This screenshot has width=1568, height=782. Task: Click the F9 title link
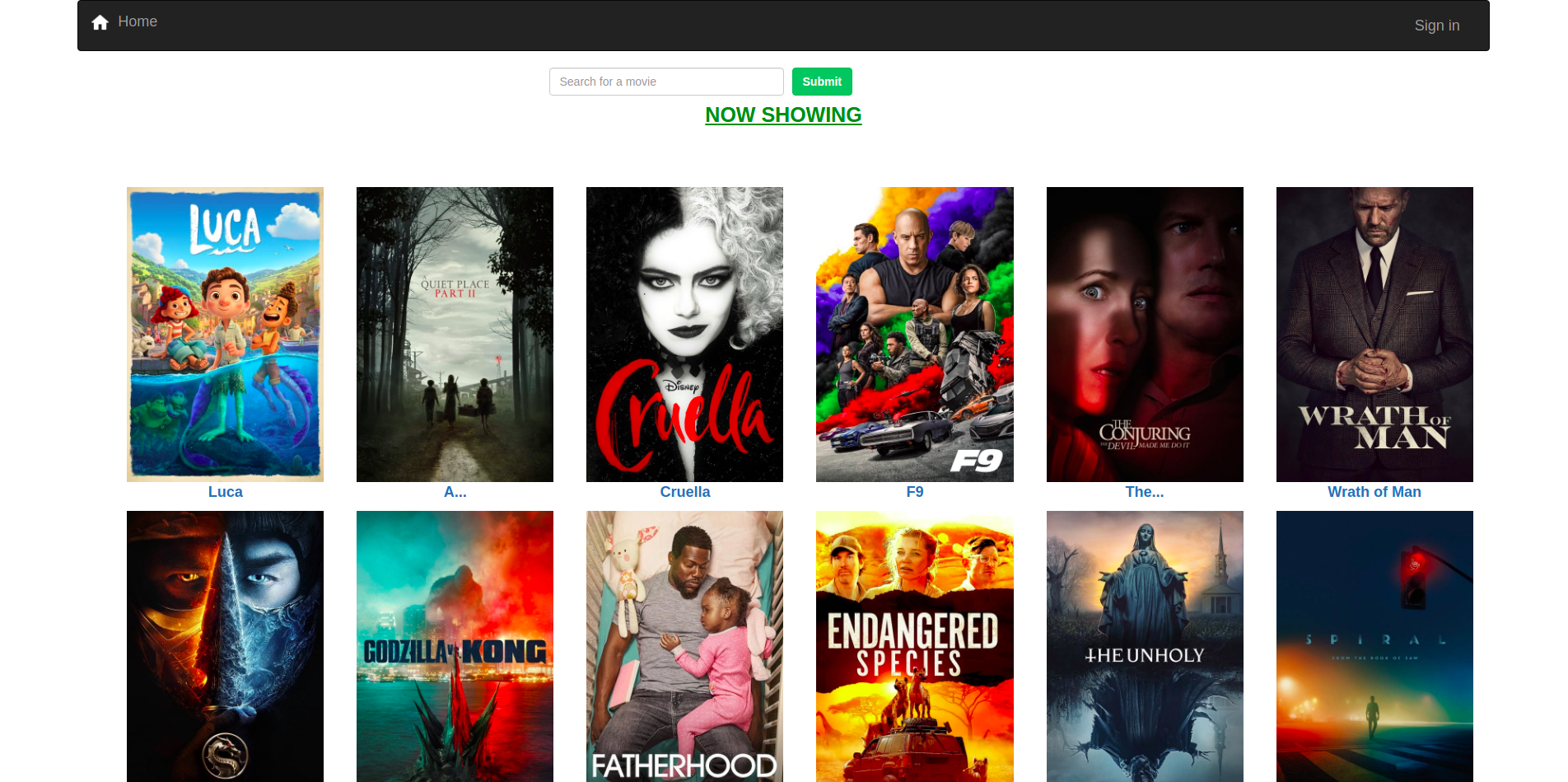pos(914,492)
